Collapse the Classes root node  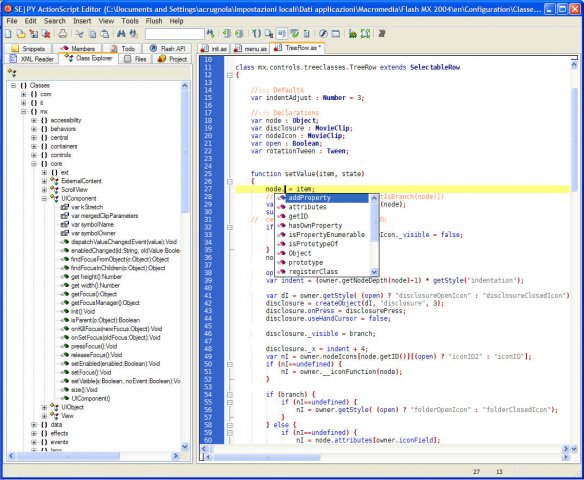[13, 86]
